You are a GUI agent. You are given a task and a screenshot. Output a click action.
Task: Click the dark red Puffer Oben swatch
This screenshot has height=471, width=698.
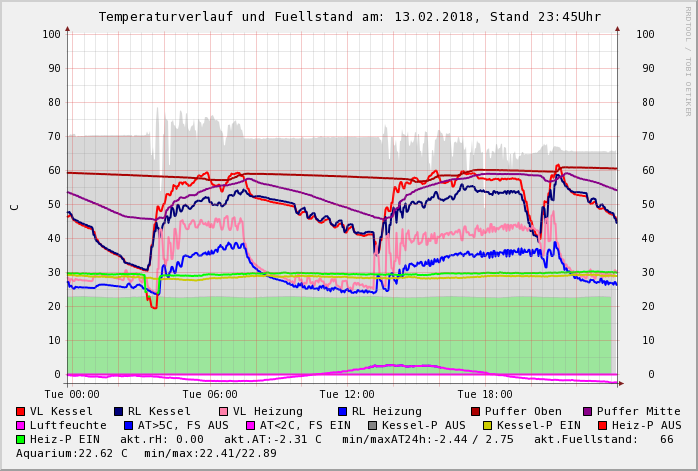pos(476,411)
